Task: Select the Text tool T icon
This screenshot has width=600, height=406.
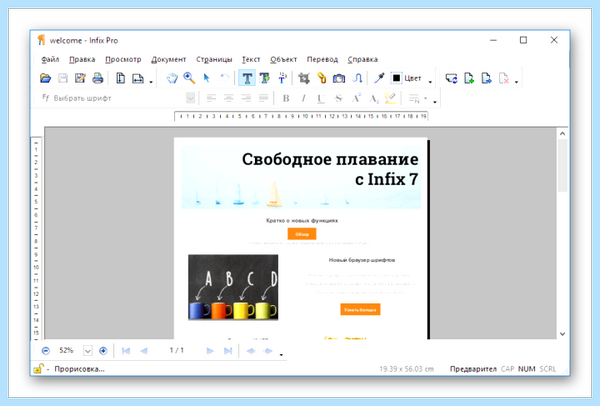Action: [x=247, y=78]
